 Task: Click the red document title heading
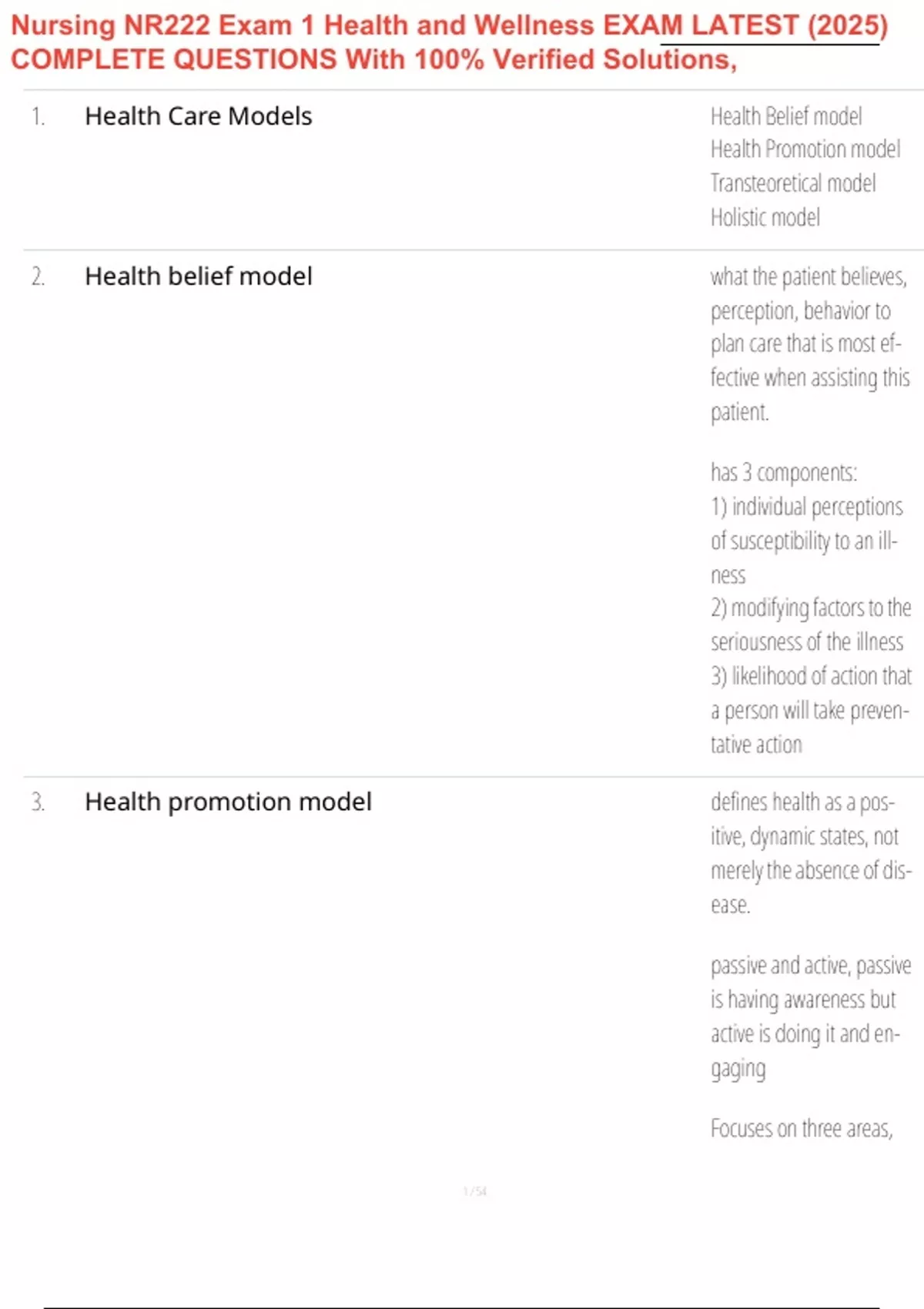click(450, 42)
